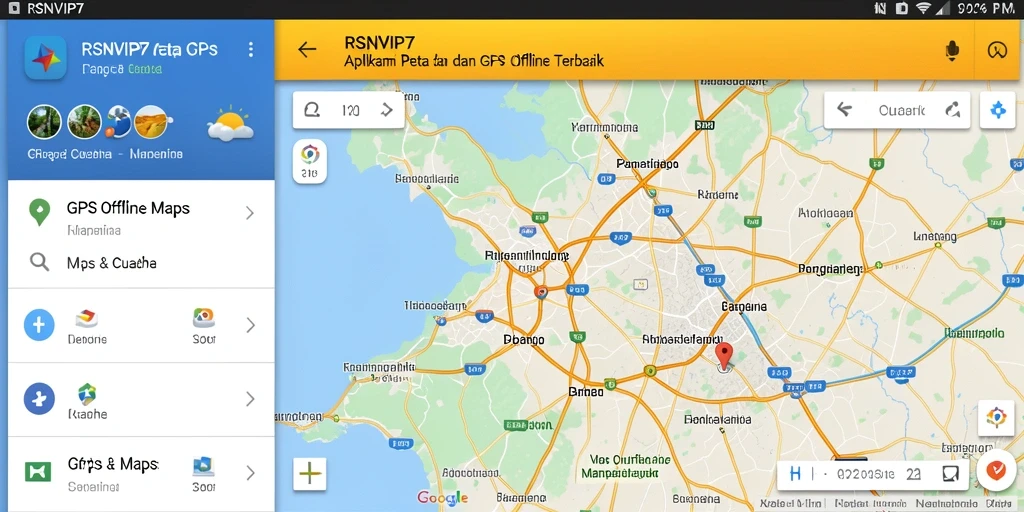Tap the magnifier icon beside Mps & Cuacha

point(40,263)
